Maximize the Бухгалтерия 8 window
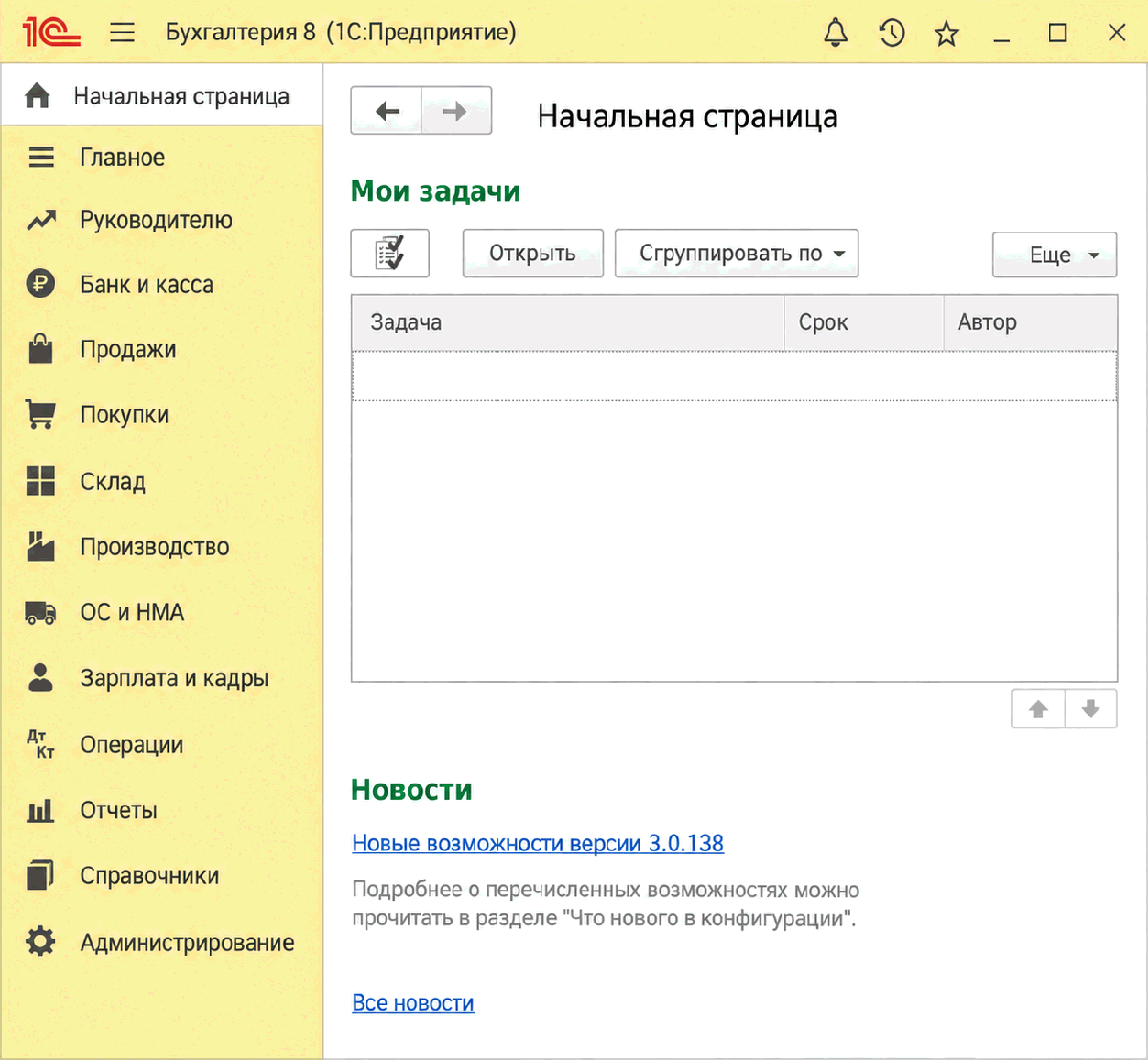Viewport: 1148px width, 1060px height. [x=1057, y=33]
